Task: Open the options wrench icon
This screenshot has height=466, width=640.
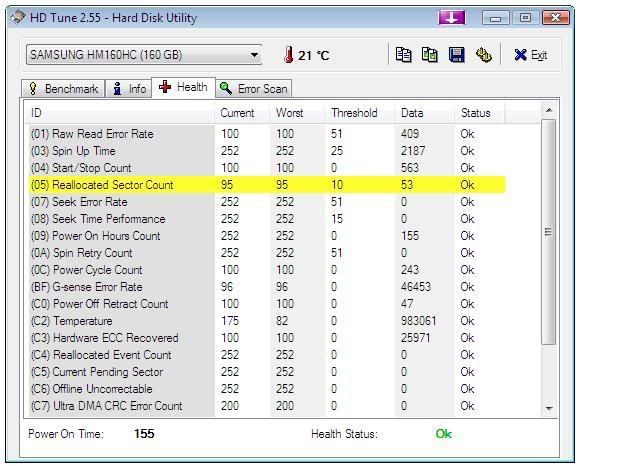Action: [484, 55]
